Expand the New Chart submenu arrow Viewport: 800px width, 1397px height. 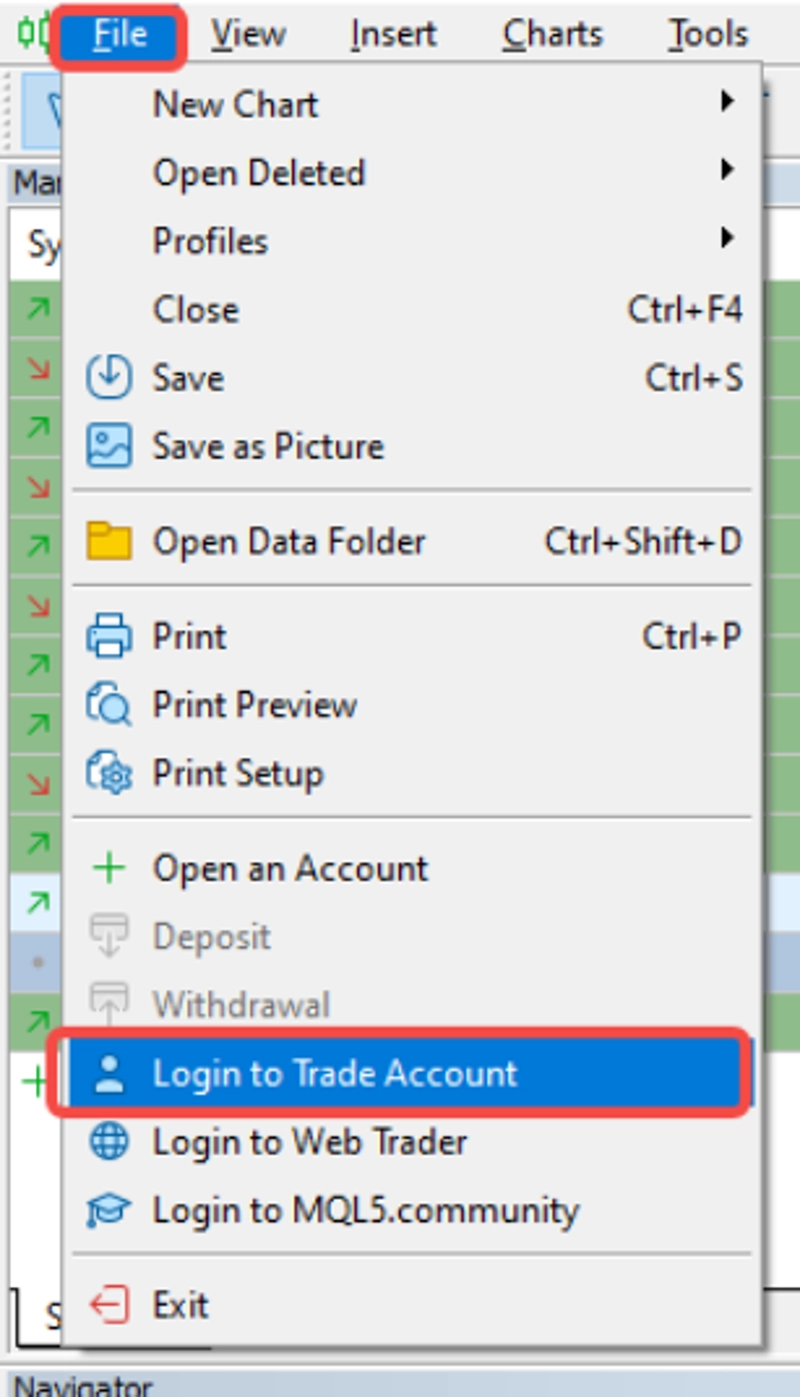click(x=728, y=102)
